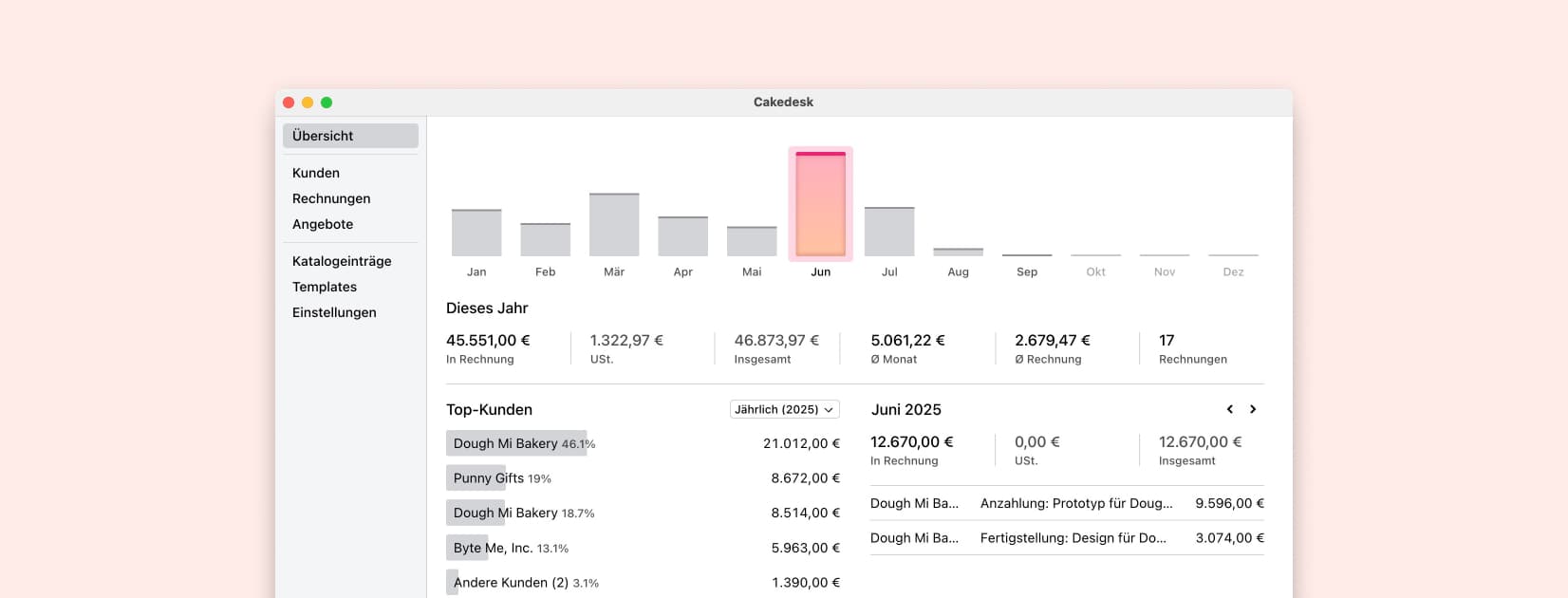Go to previous month using left chevron
1568x598 pixels.
pyautogui.click(x=1229, y=409)
